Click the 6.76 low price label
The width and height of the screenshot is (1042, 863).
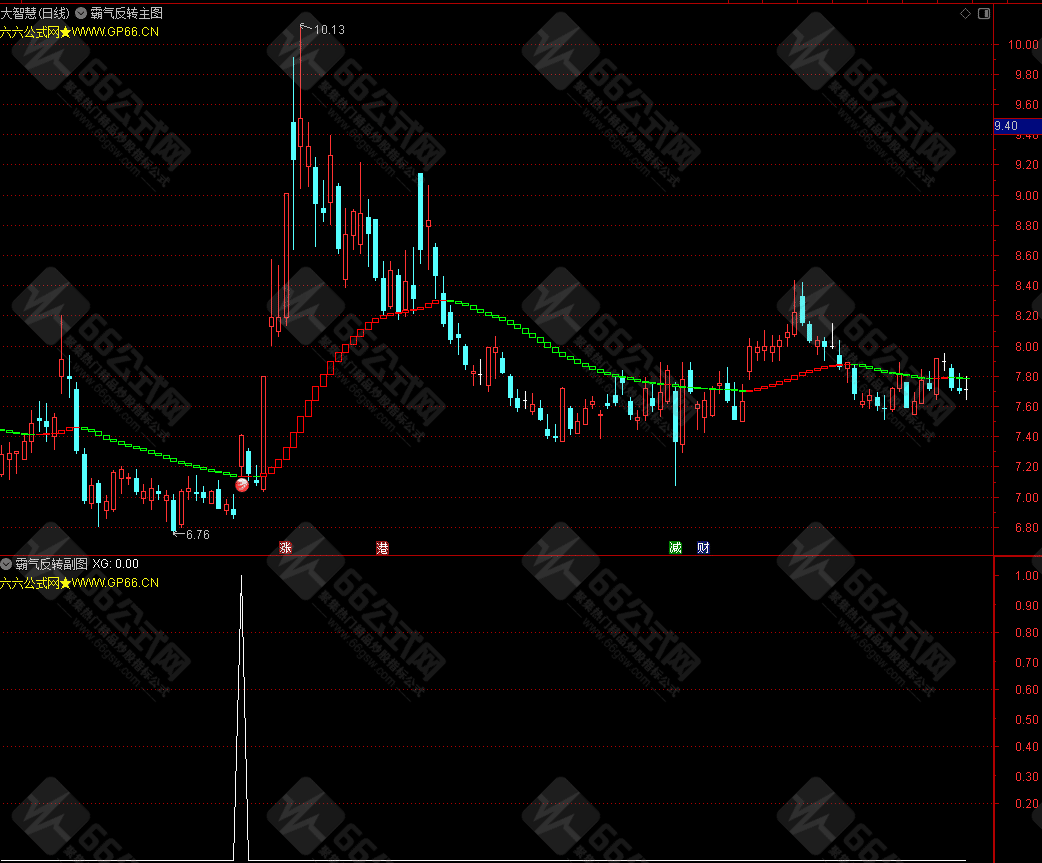(x=197, y=535)
